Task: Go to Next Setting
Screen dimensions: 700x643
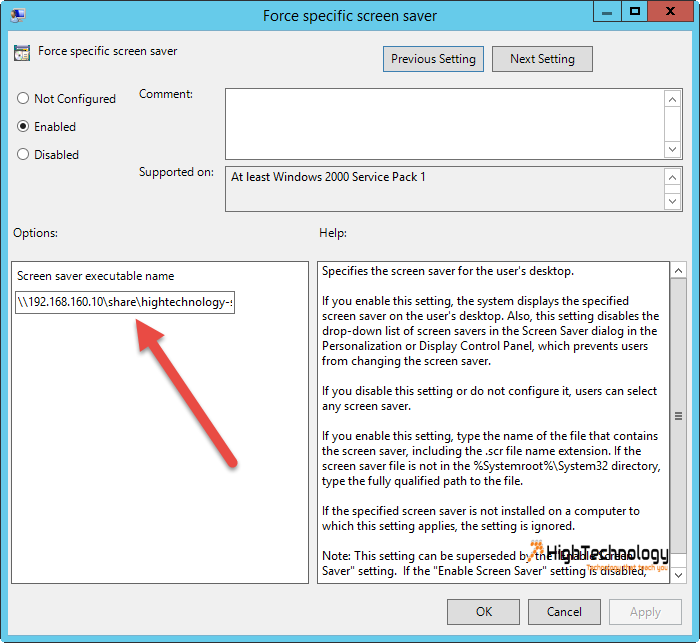Action: [542, 59]
